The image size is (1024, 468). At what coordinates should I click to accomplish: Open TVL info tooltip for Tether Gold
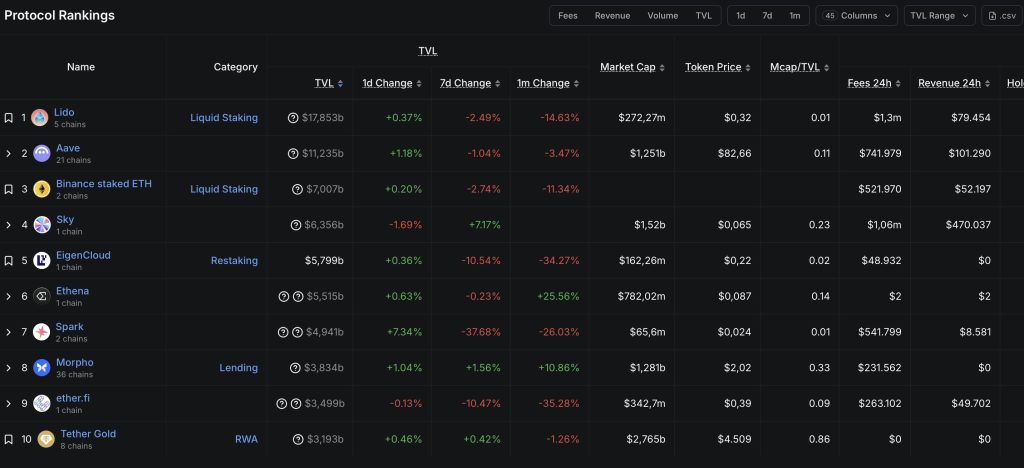298,439
